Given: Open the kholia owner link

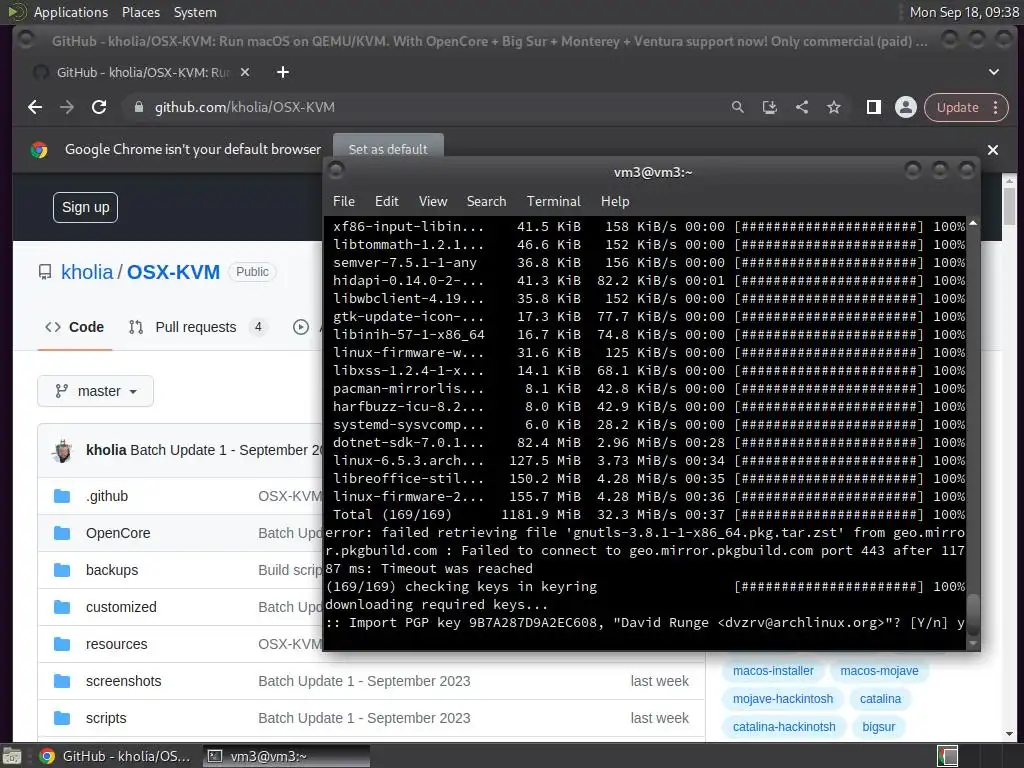Looking at the screenshot, I should (87, 272).
